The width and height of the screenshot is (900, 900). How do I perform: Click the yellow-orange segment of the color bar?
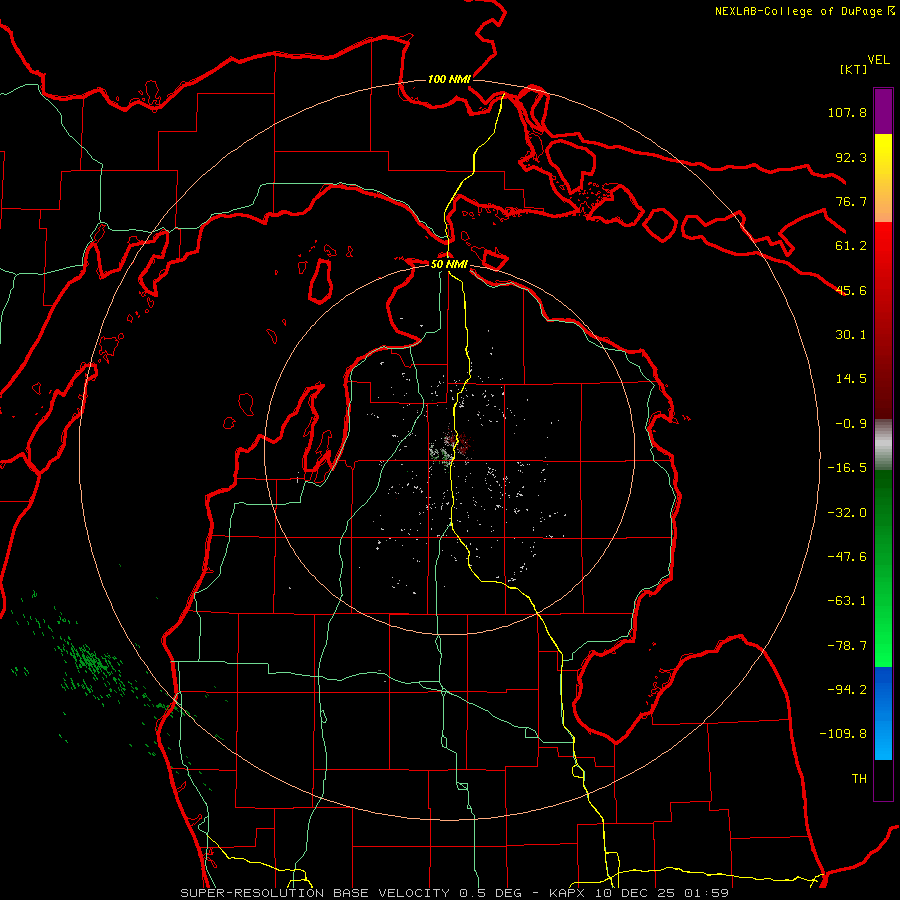[883, 178]
